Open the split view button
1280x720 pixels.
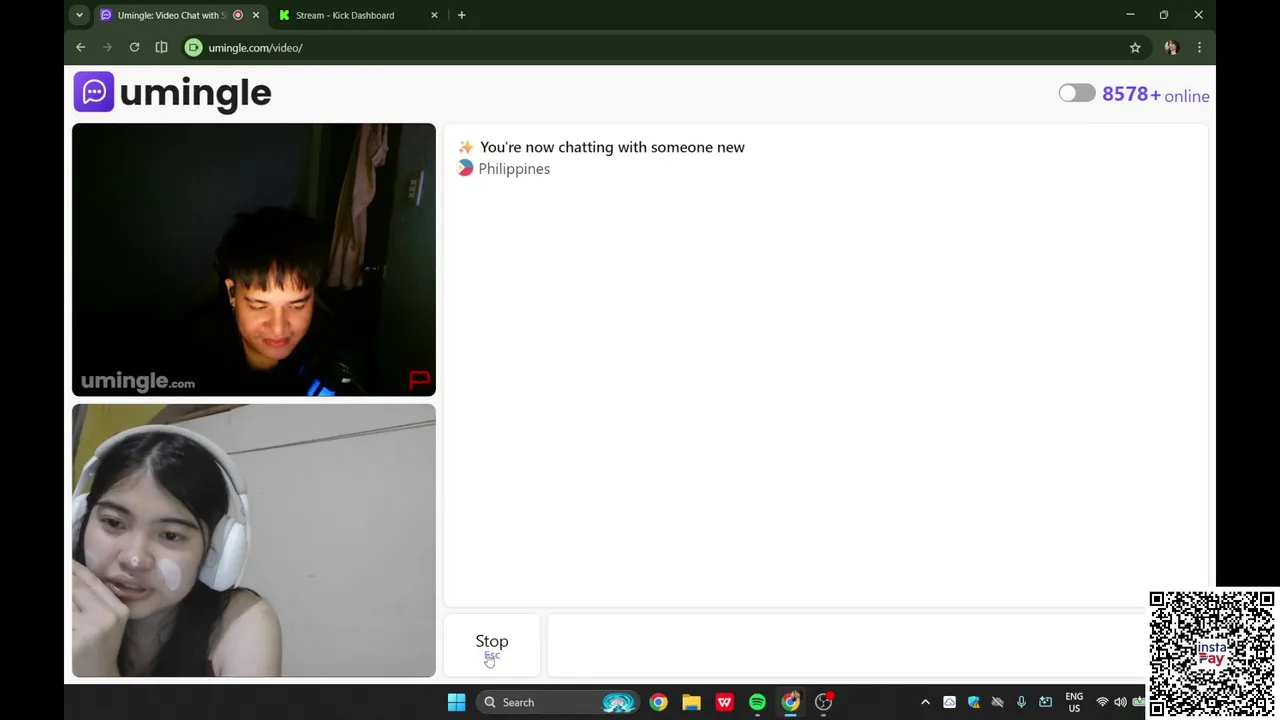(161, 47)
